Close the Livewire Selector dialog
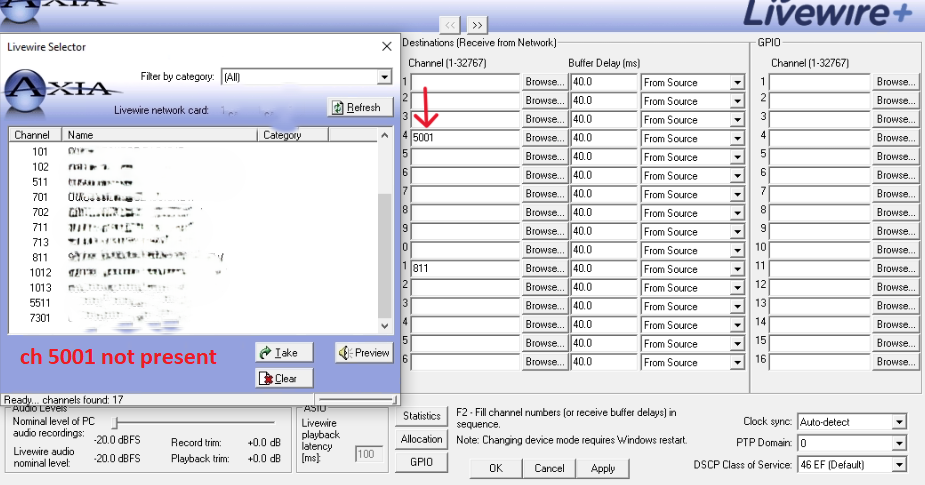This screenshot has height=485, width=925. click(x=386, y=47)
